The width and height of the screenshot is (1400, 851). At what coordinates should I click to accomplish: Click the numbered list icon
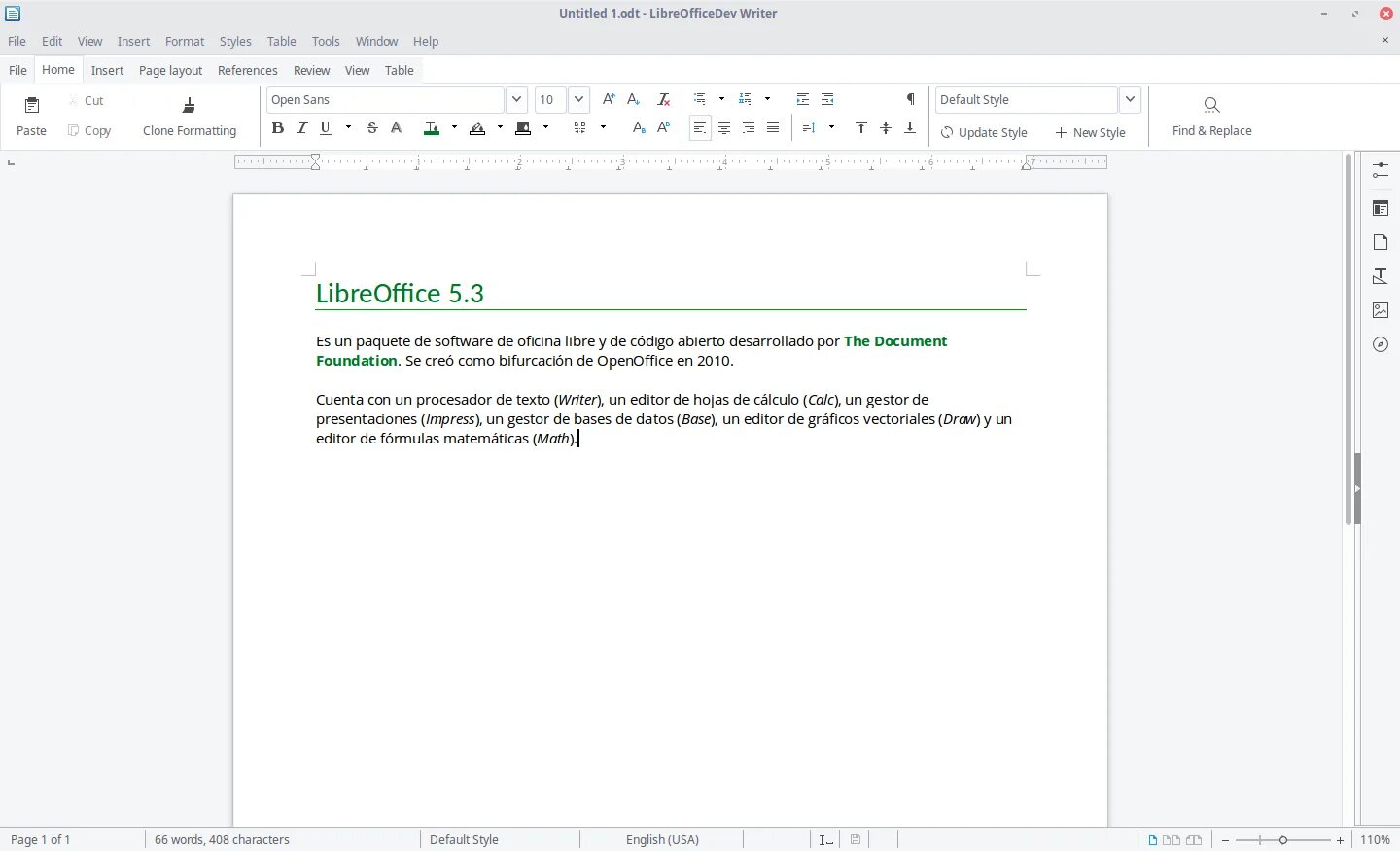point(746,99)
